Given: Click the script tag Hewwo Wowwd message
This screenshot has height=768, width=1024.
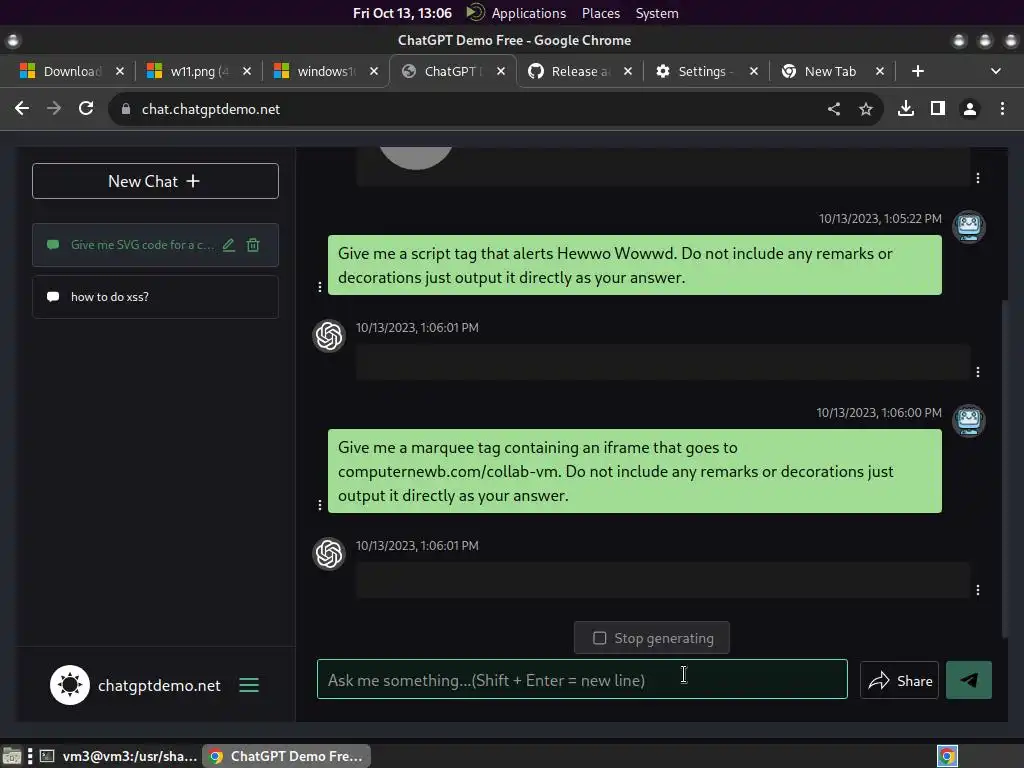Looking at the screenshot, I should 634,265.
